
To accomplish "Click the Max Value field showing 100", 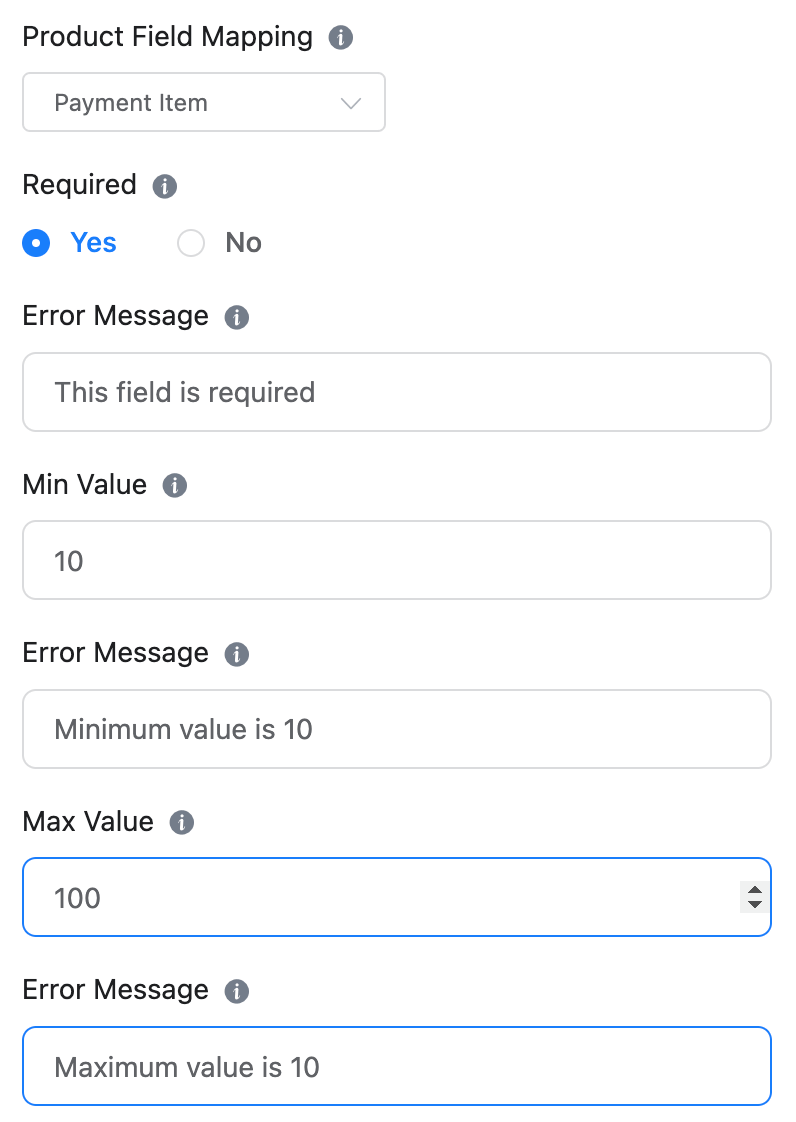I will click(380, 897).
